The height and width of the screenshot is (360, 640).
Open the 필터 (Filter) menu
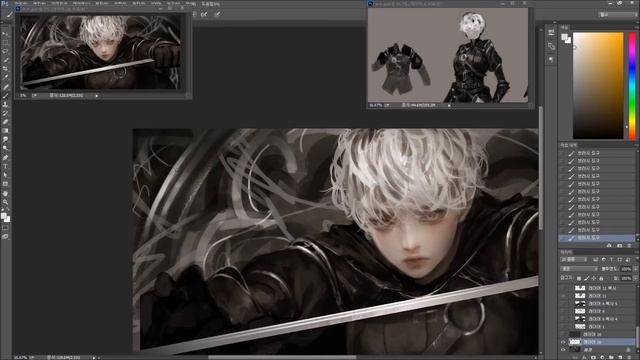(139, 3)
